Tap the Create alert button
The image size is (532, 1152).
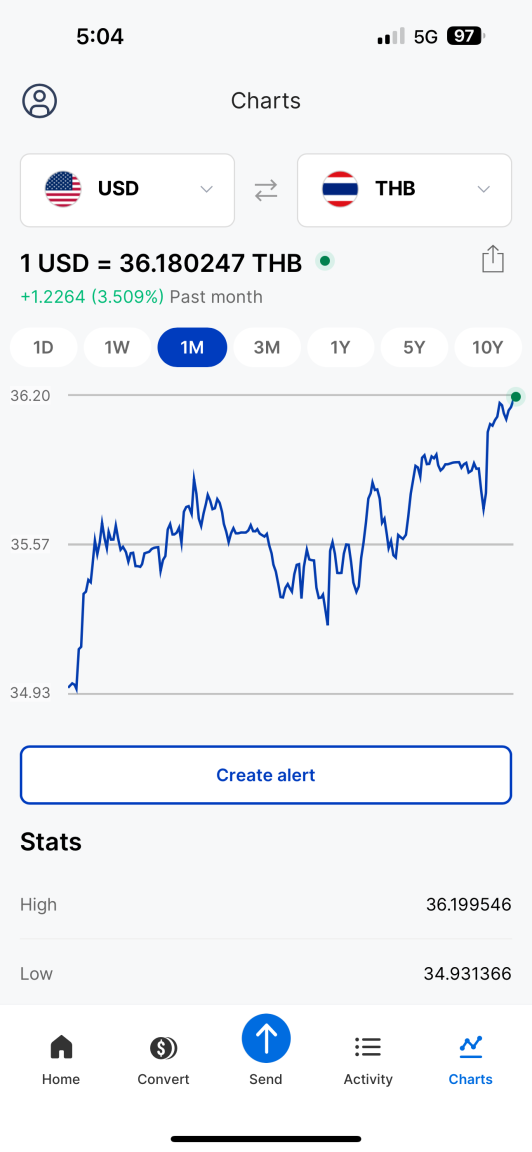[266, 775]
